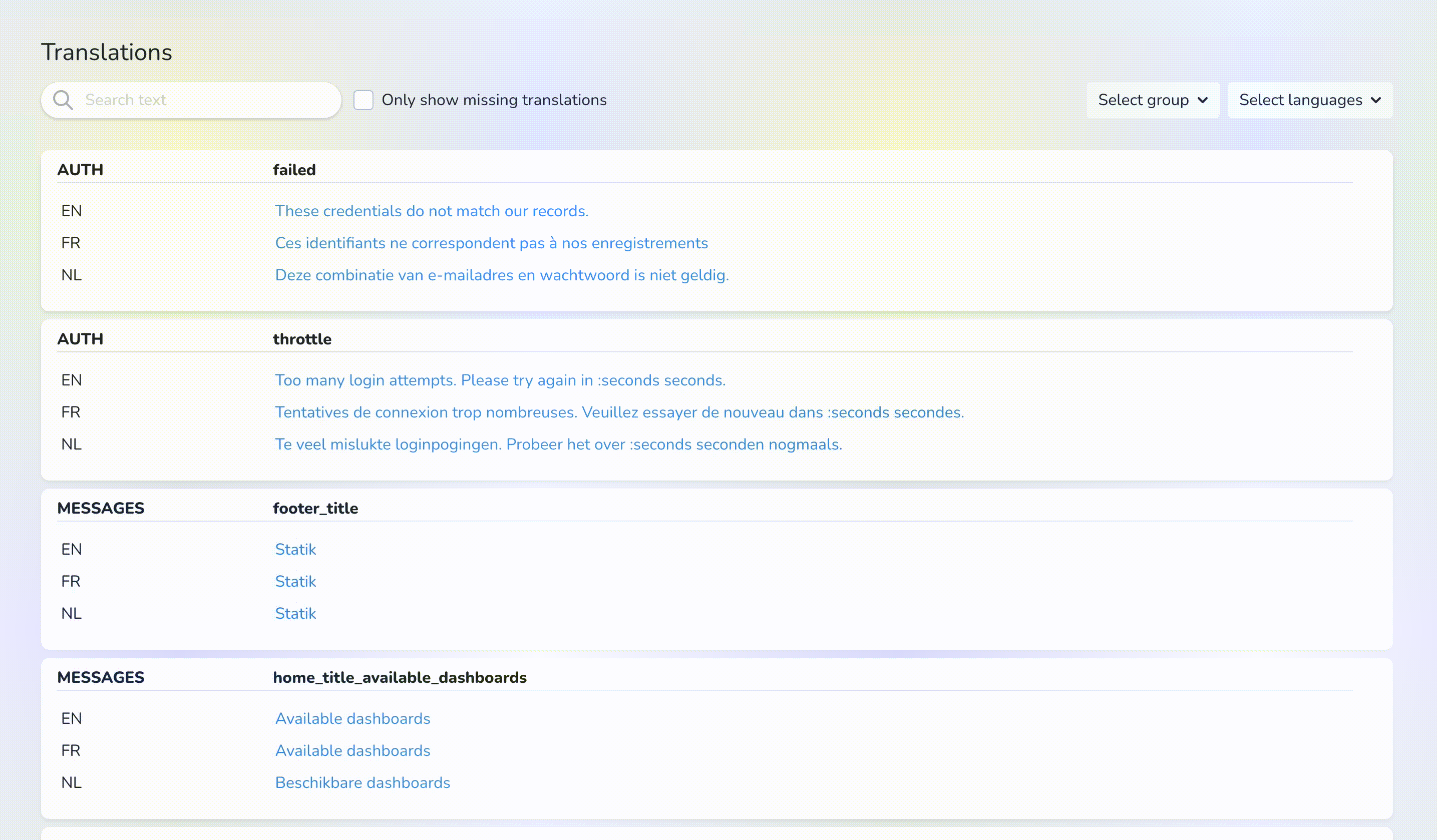Click AUTH failed NL translation entry
1437x840 pixels.
[x=501, y=275]
